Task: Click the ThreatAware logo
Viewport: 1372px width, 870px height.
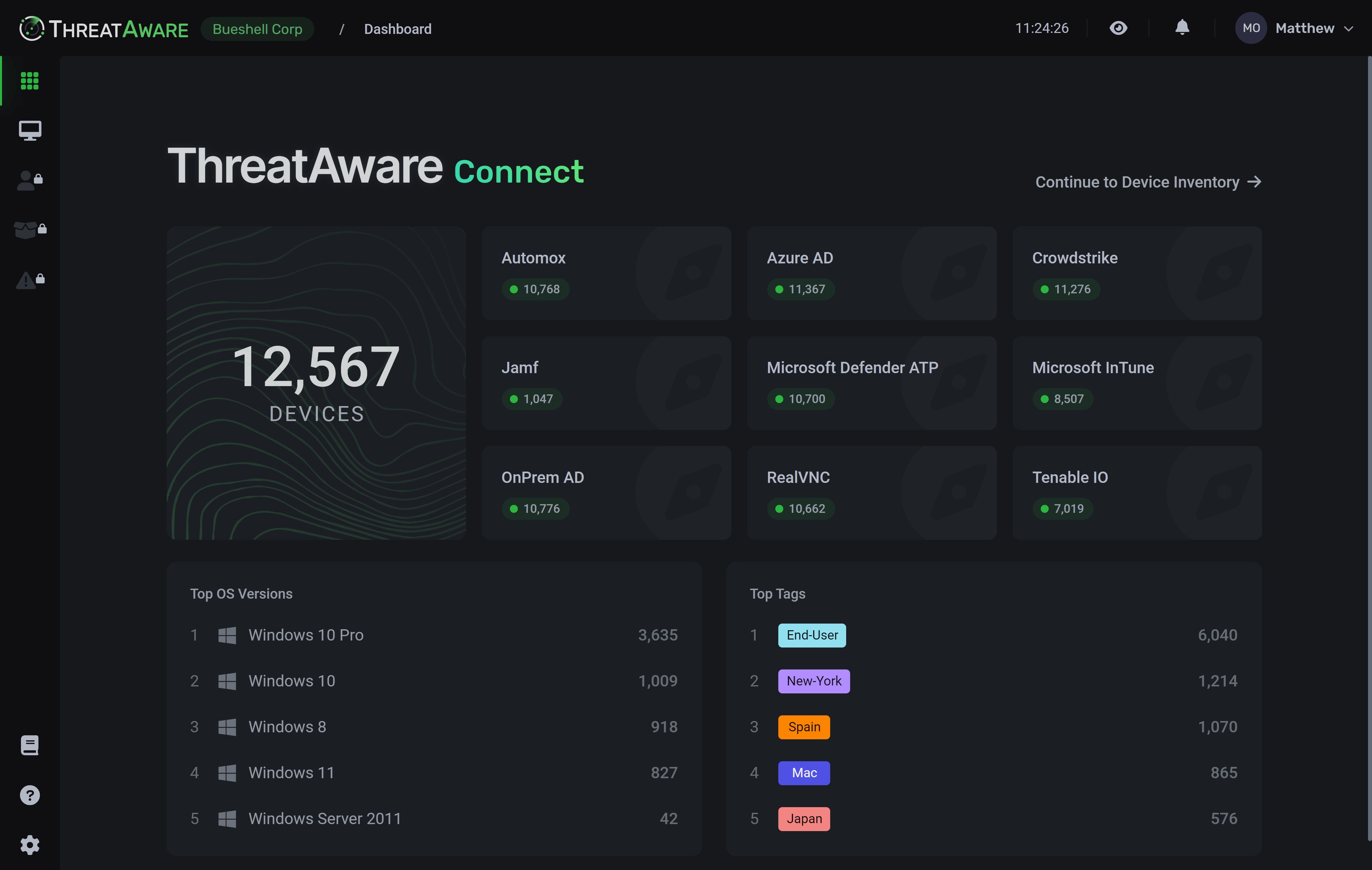Action: coord(104,29)
